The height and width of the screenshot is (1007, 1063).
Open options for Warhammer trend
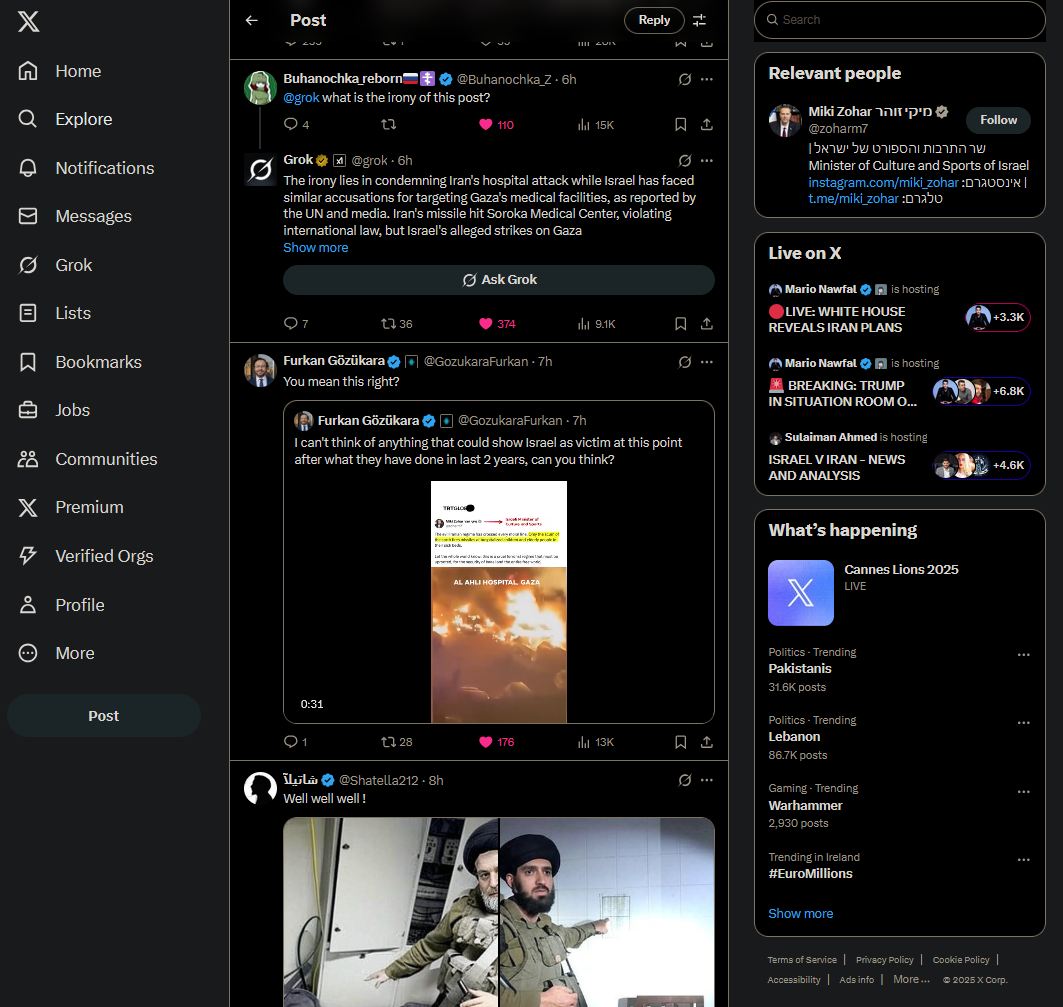point(1023,791)
